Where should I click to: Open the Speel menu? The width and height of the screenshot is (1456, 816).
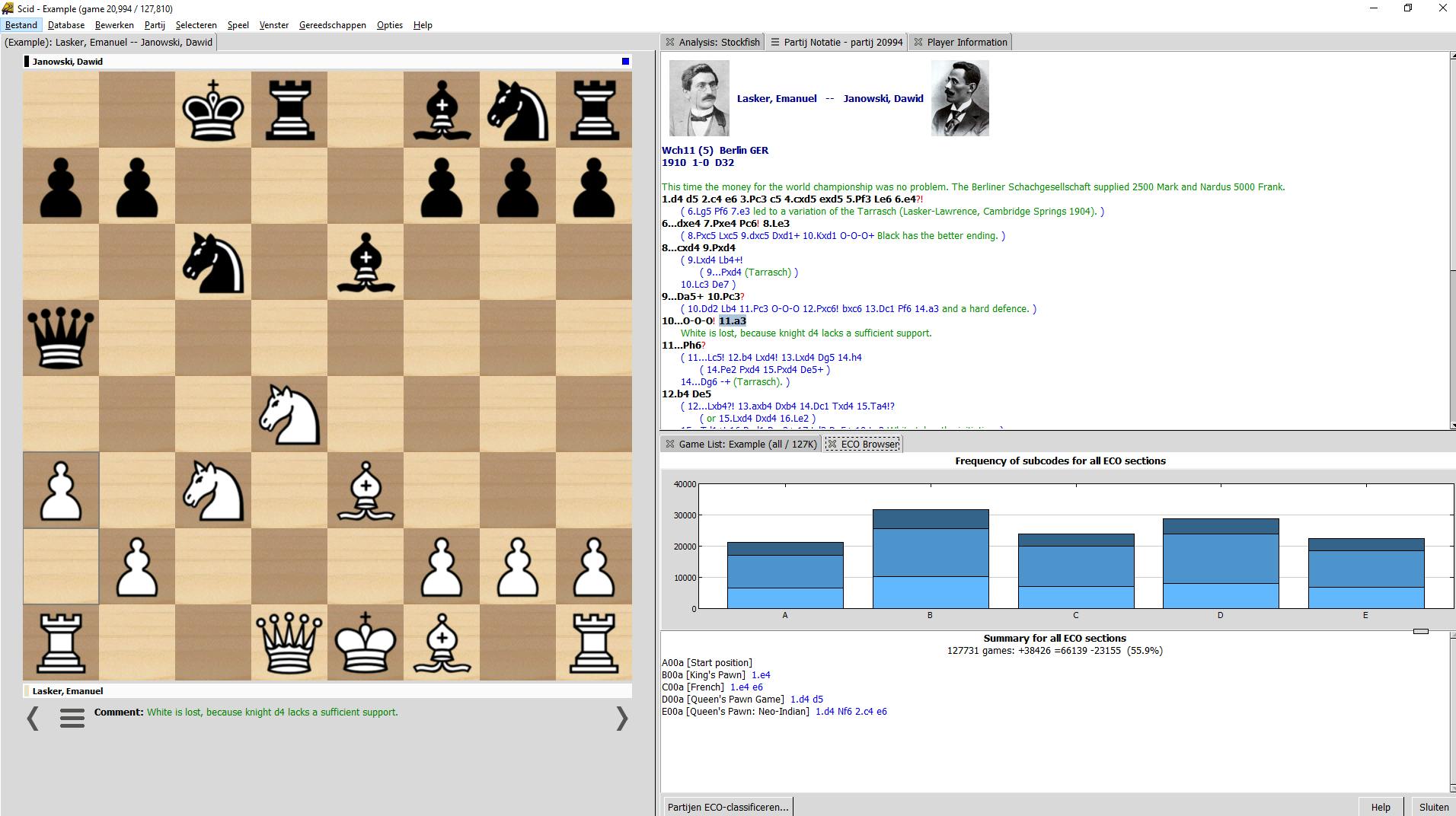[x=238, y=25]
